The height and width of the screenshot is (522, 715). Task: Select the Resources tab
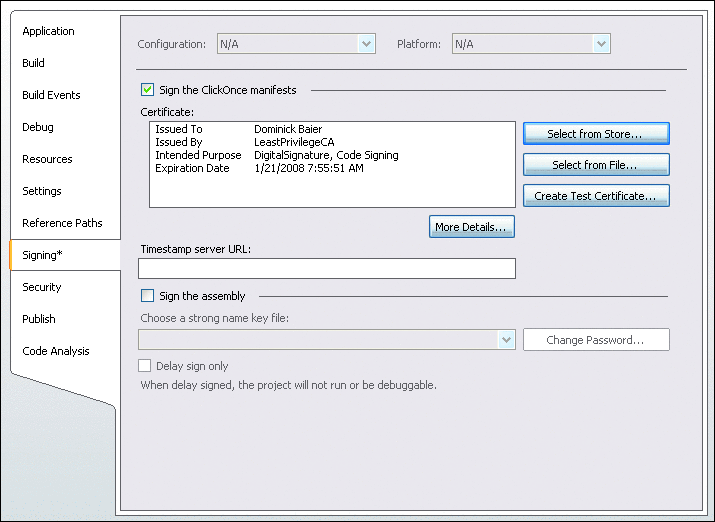(x=47, y=159)
